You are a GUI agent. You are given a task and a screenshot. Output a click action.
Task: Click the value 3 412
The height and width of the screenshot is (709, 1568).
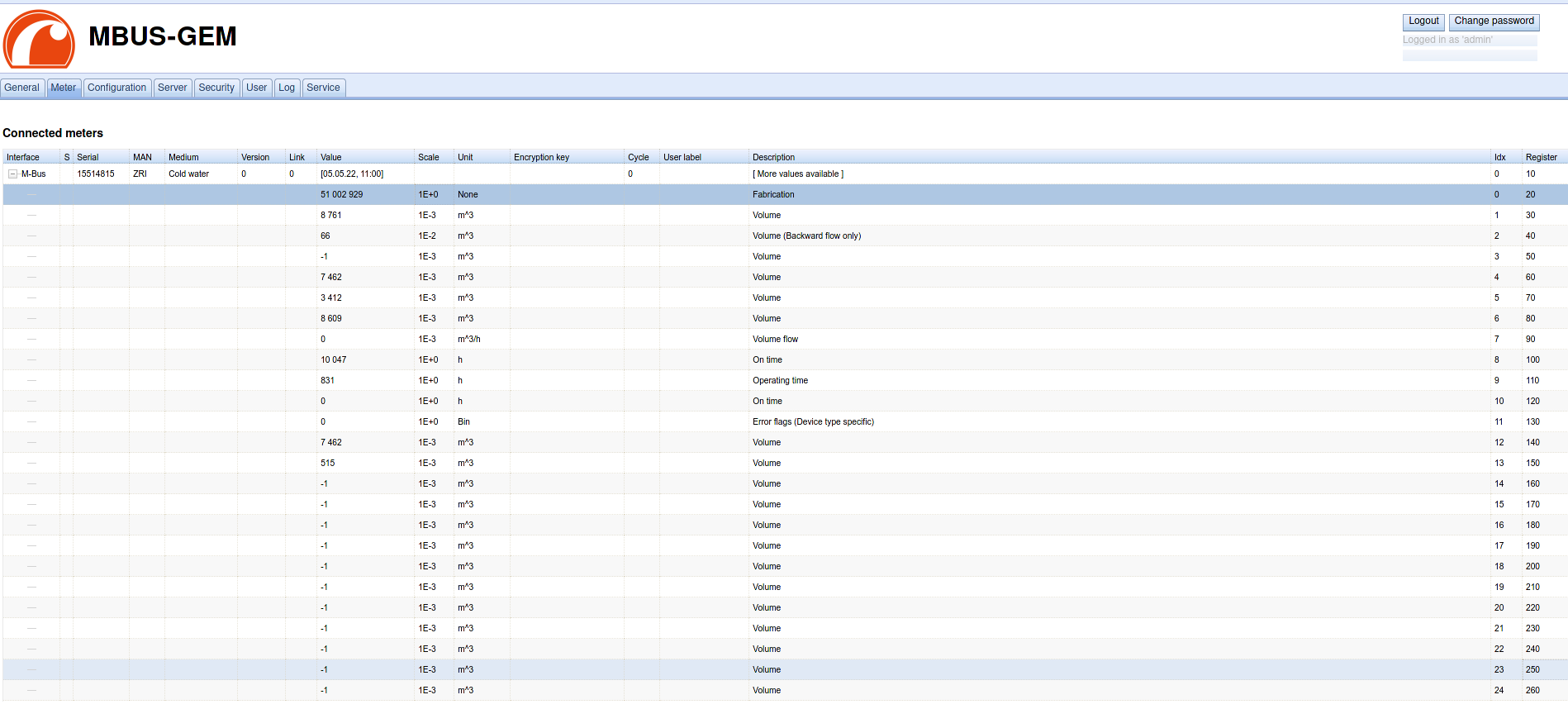pyautogui.click(x=331, y=298)
